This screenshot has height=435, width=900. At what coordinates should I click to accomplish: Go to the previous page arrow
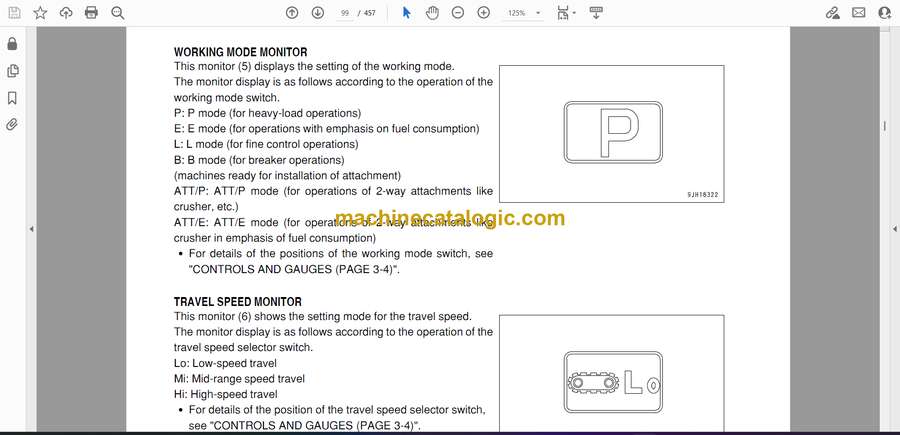pyautogui.click(x=292, y=13)
